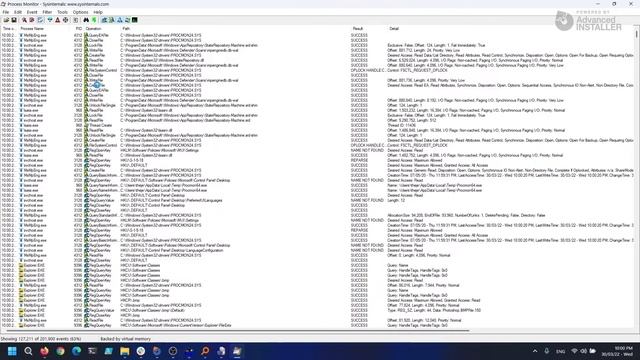The height and width of the screenshot is (360, 640).
Task: Open the Tools menu
Action: coord(62,12)
